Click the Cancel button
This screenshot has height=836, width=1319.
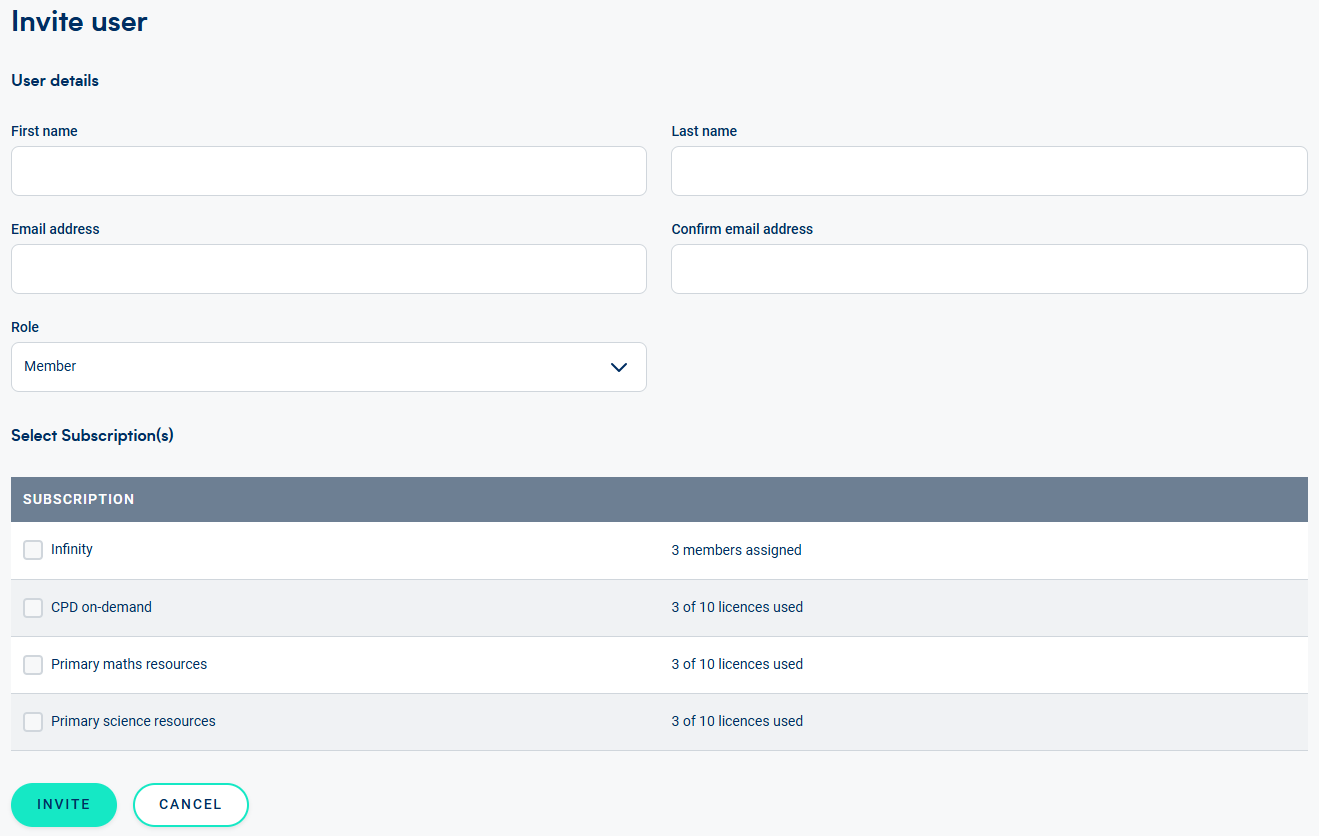tap(190, 804)
